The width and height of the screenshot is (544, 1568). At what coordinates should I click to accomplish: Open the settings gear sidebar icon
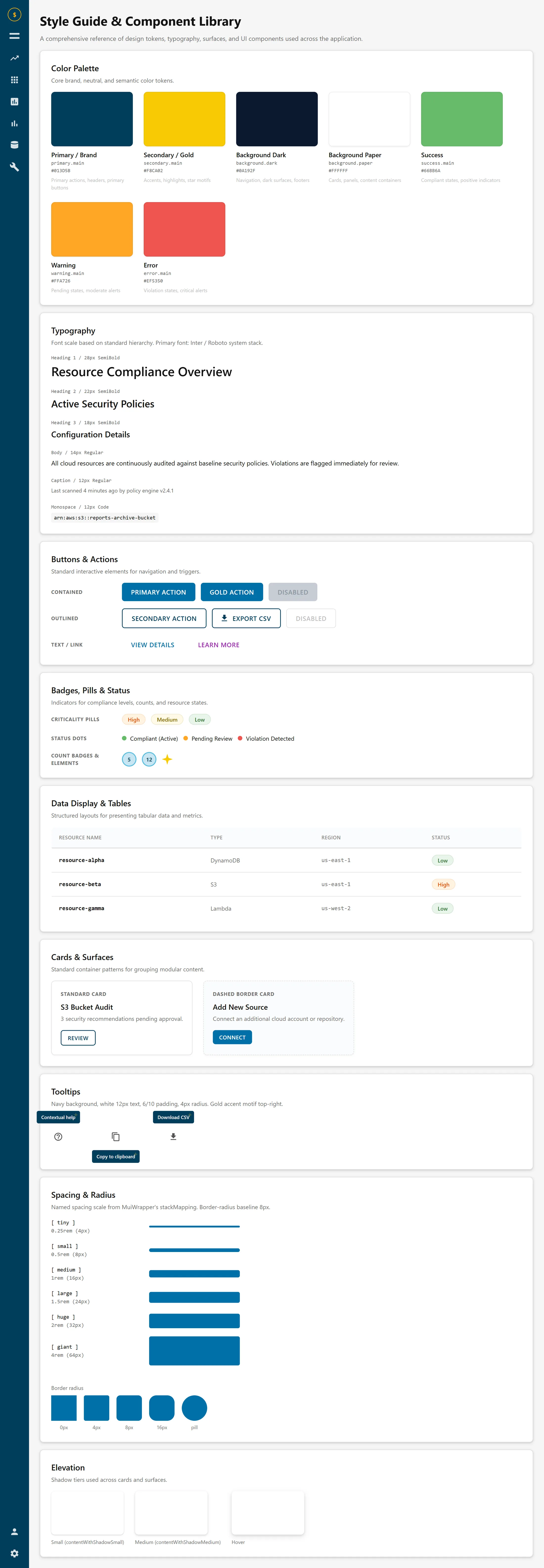14,1553
